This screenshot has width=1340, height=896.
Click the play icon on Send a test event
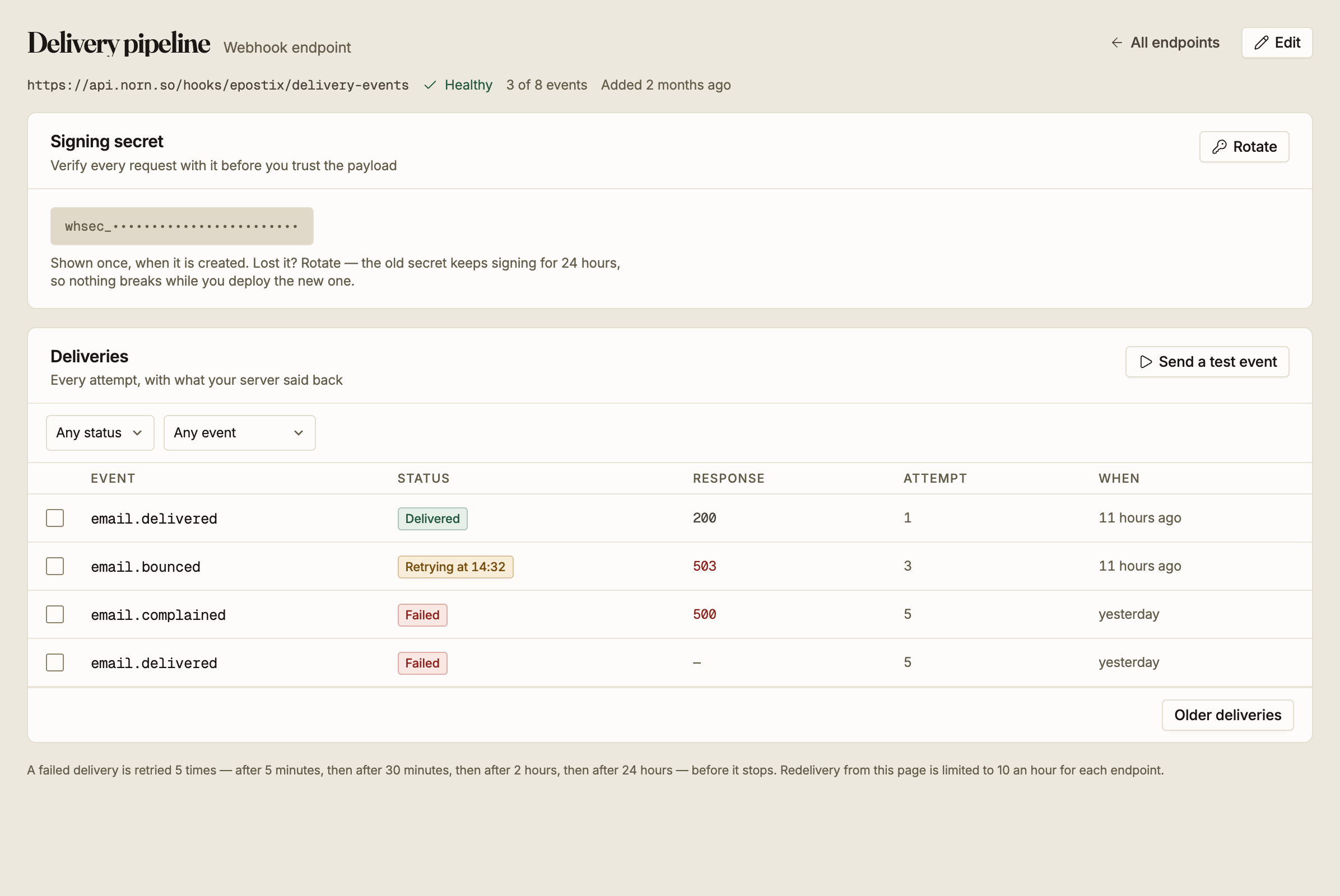tap(1146, 362)
